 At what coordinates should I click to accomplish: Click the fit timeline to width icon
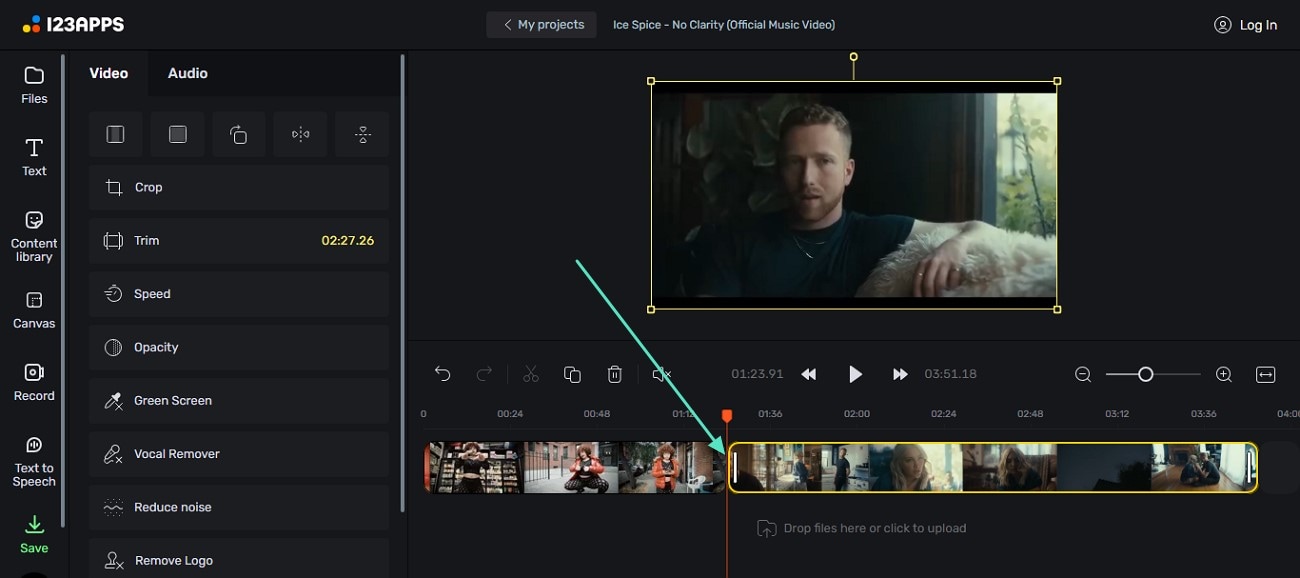1266,374
